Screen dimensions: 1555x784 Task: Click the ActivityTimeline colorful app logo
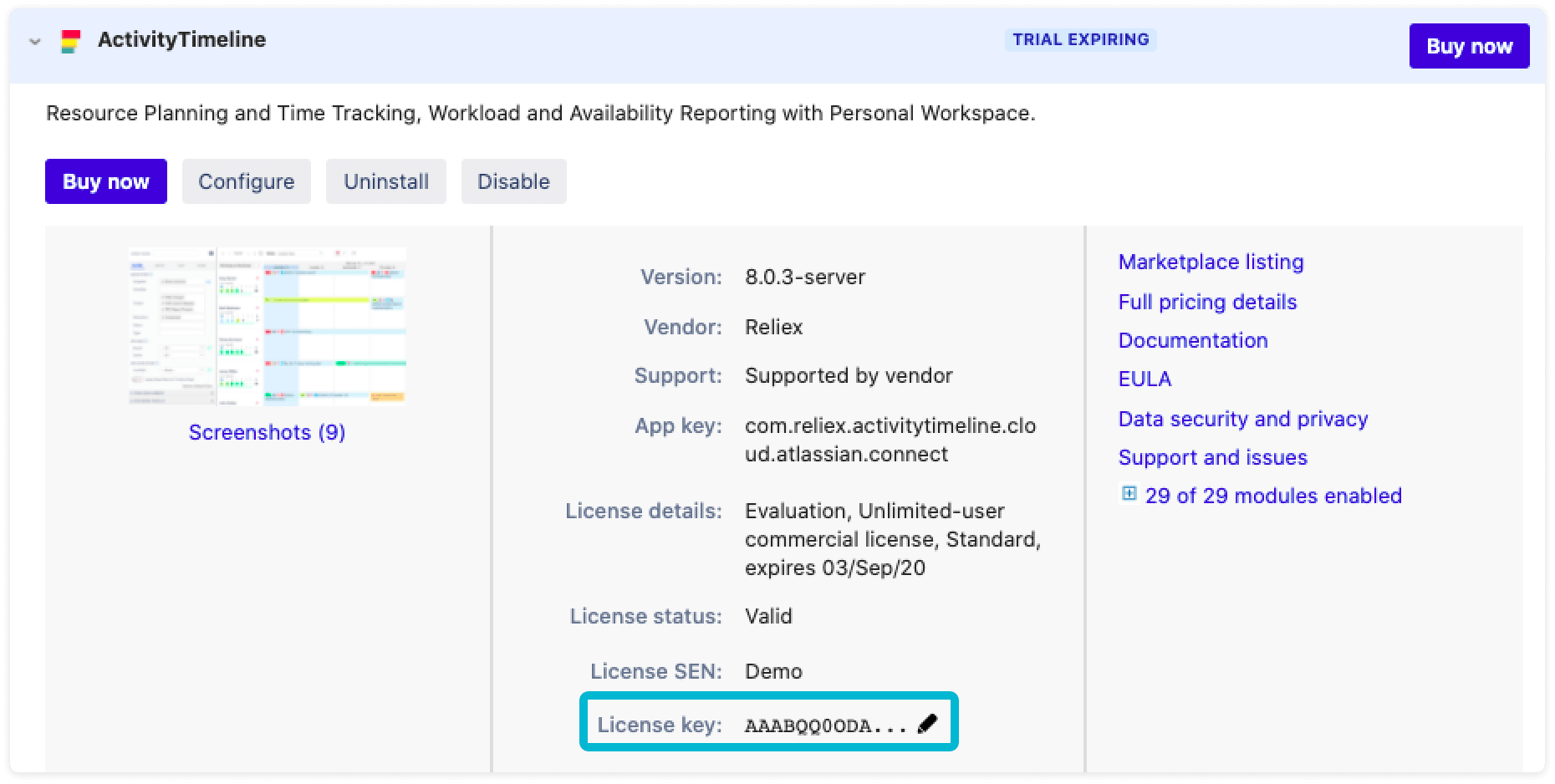tap(71, 41)
